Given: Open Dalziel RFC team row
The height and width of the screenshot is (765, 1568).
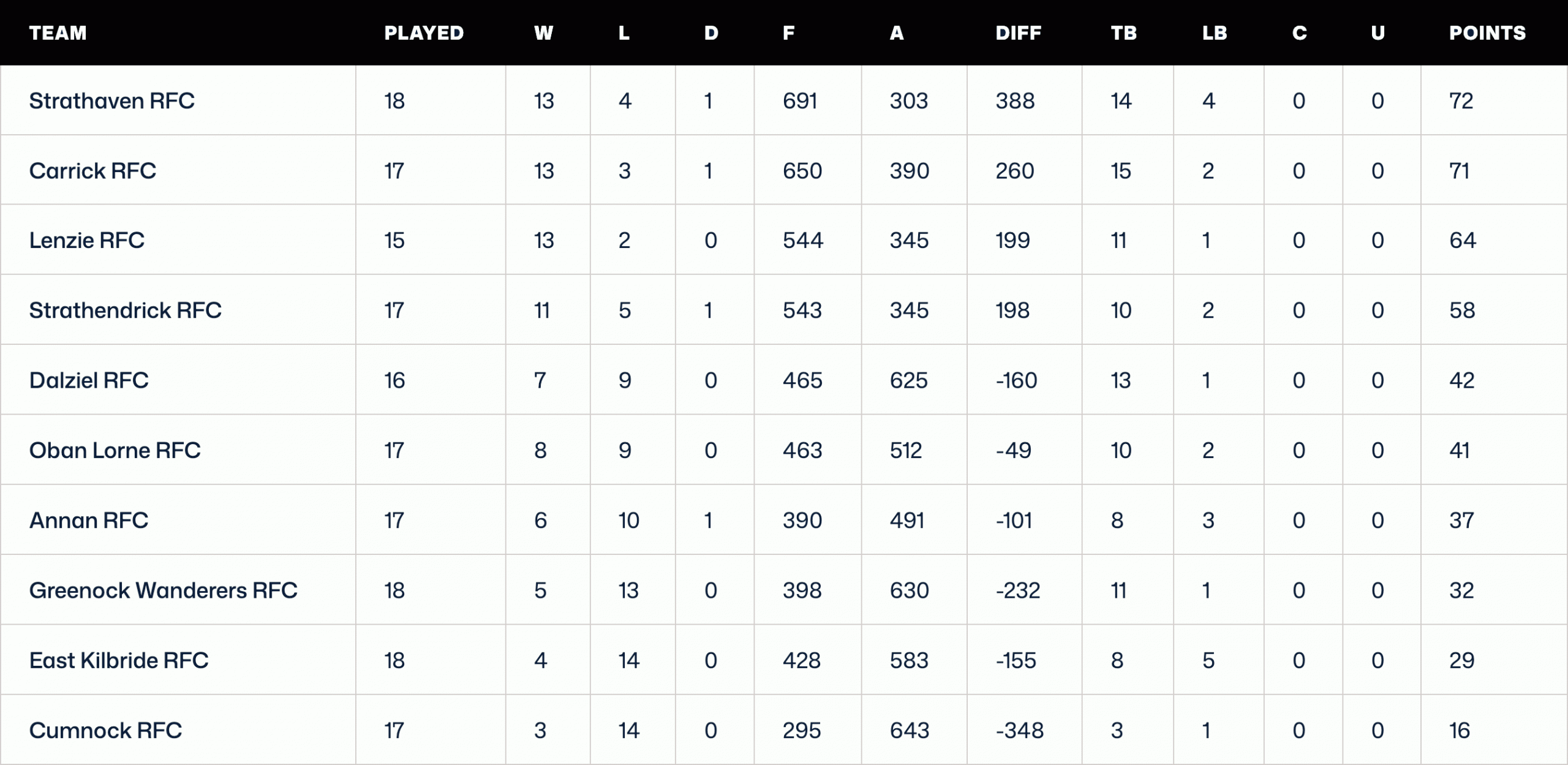Looking at the screenshot, I should click(89, 380).
